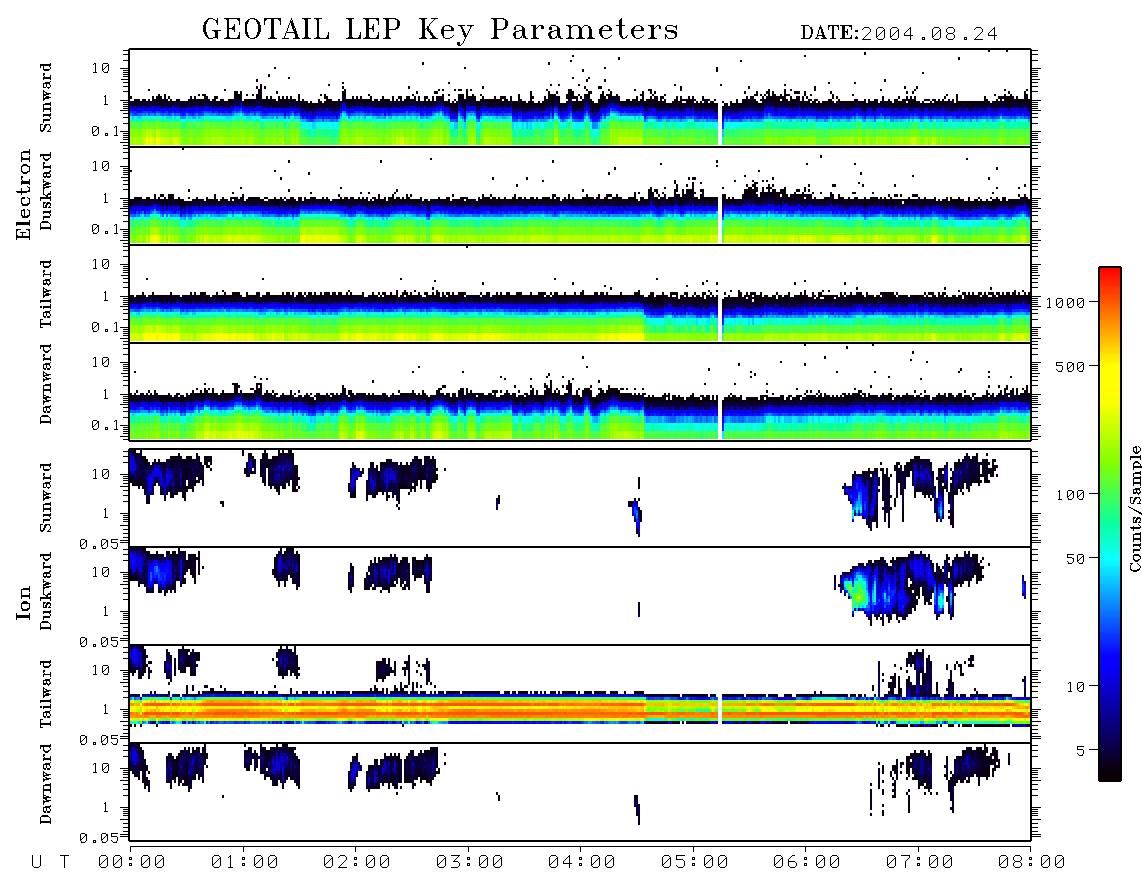Click the Electron Sunward spectrogram panel
The width and height of the screenshot is (1142, 880).
[x=580, y=98]
